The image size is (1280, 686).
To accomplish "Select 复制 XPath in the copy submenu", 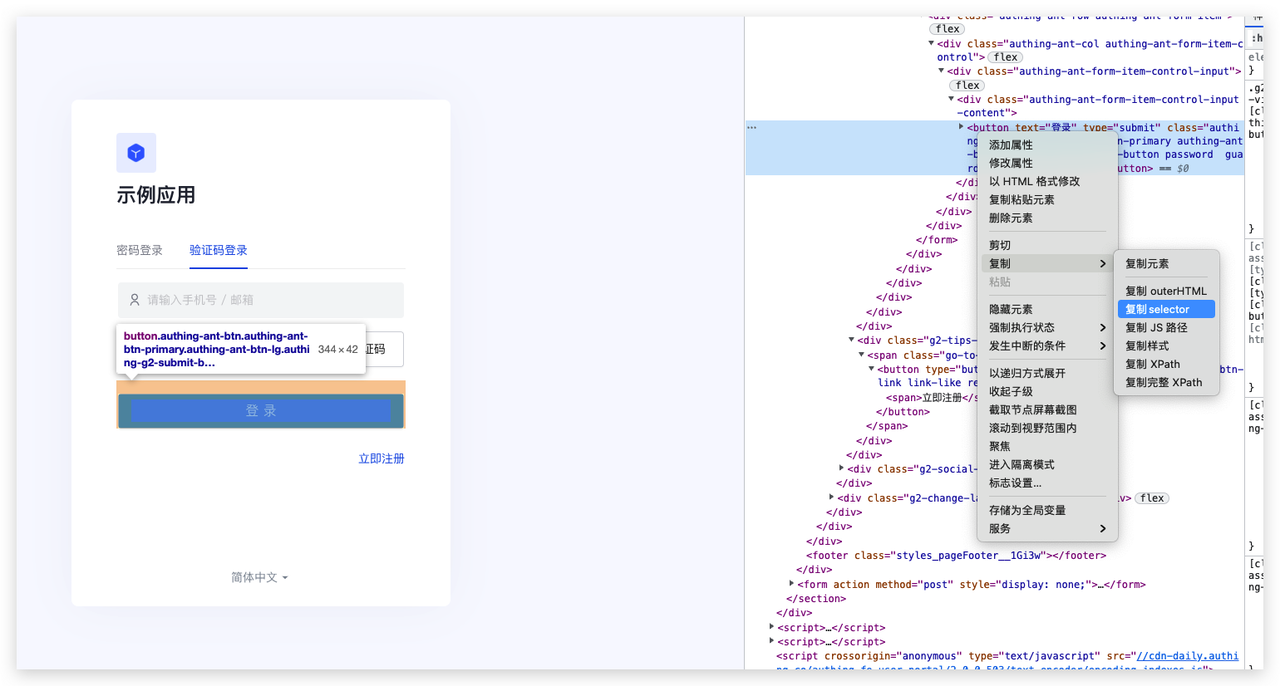I will [1152, 364].
